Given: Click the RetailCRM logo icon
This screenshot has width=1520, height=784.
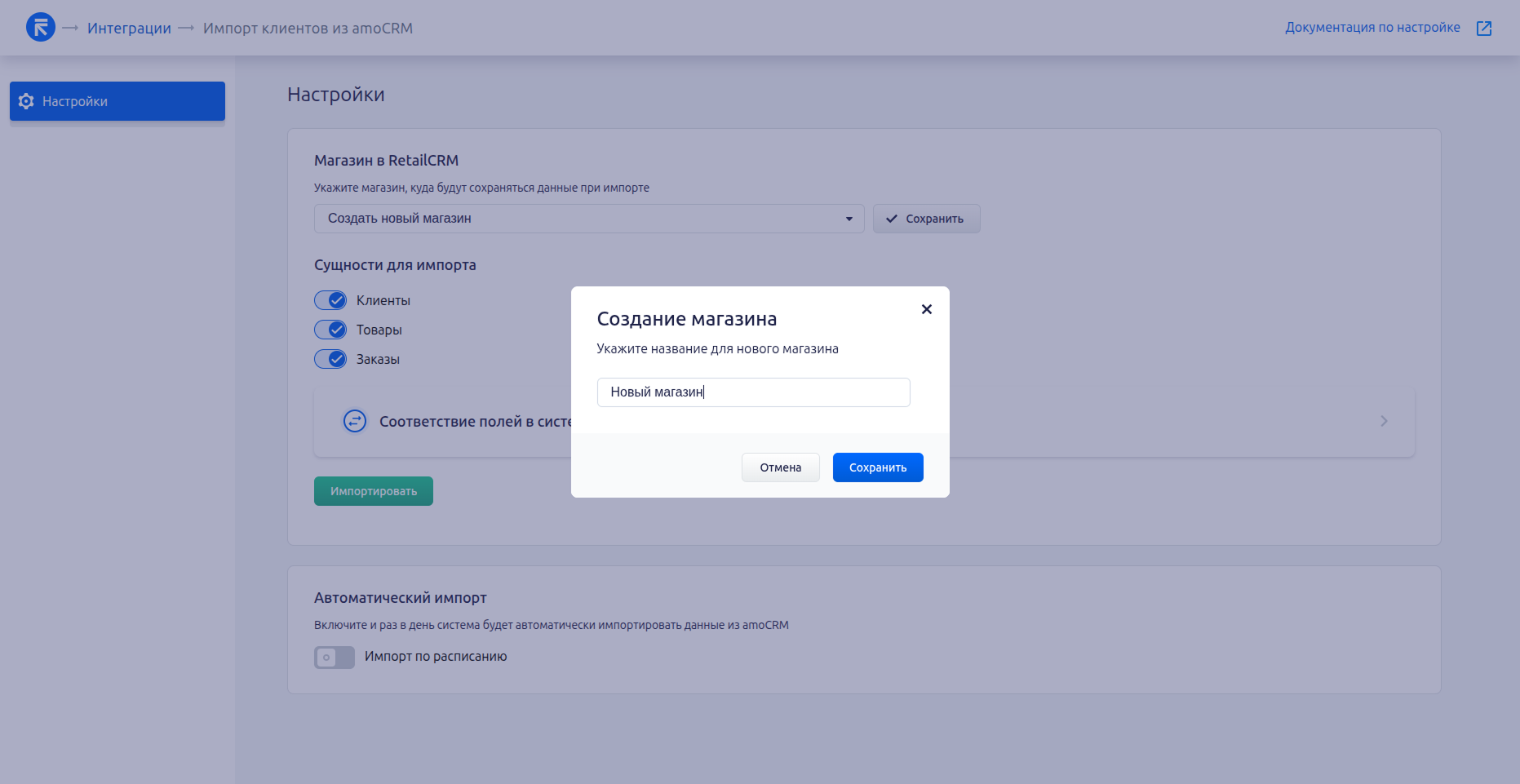Looking at the screenshot, I should [41, 28].
